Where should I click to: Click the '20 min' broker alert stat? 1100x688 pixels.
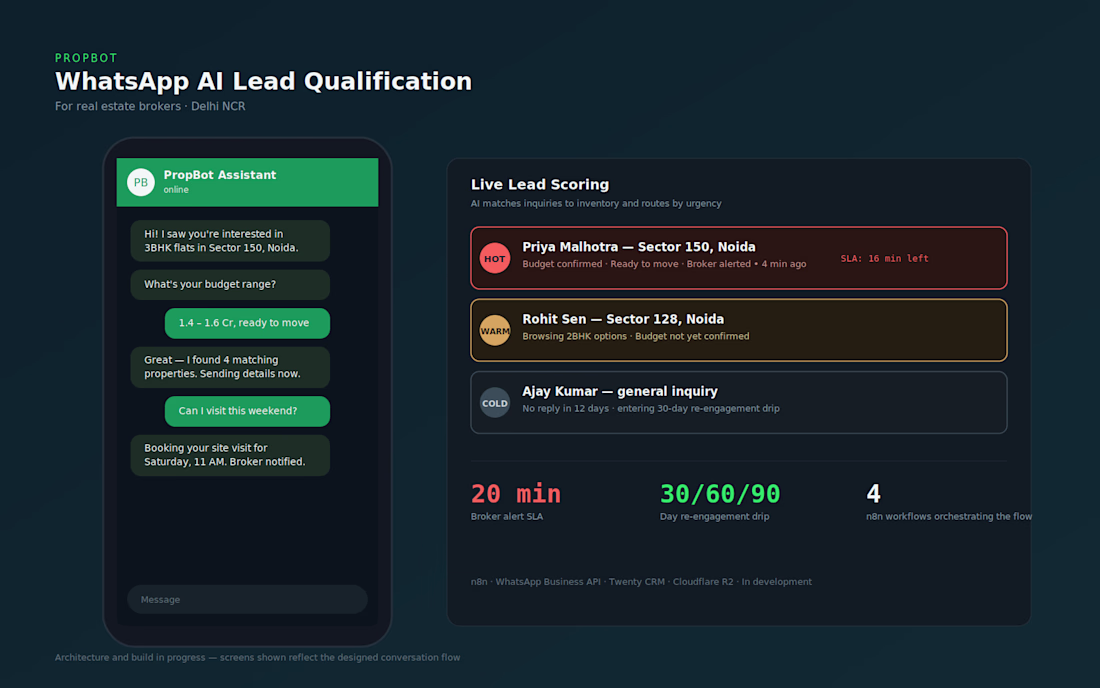coord(516,494)
